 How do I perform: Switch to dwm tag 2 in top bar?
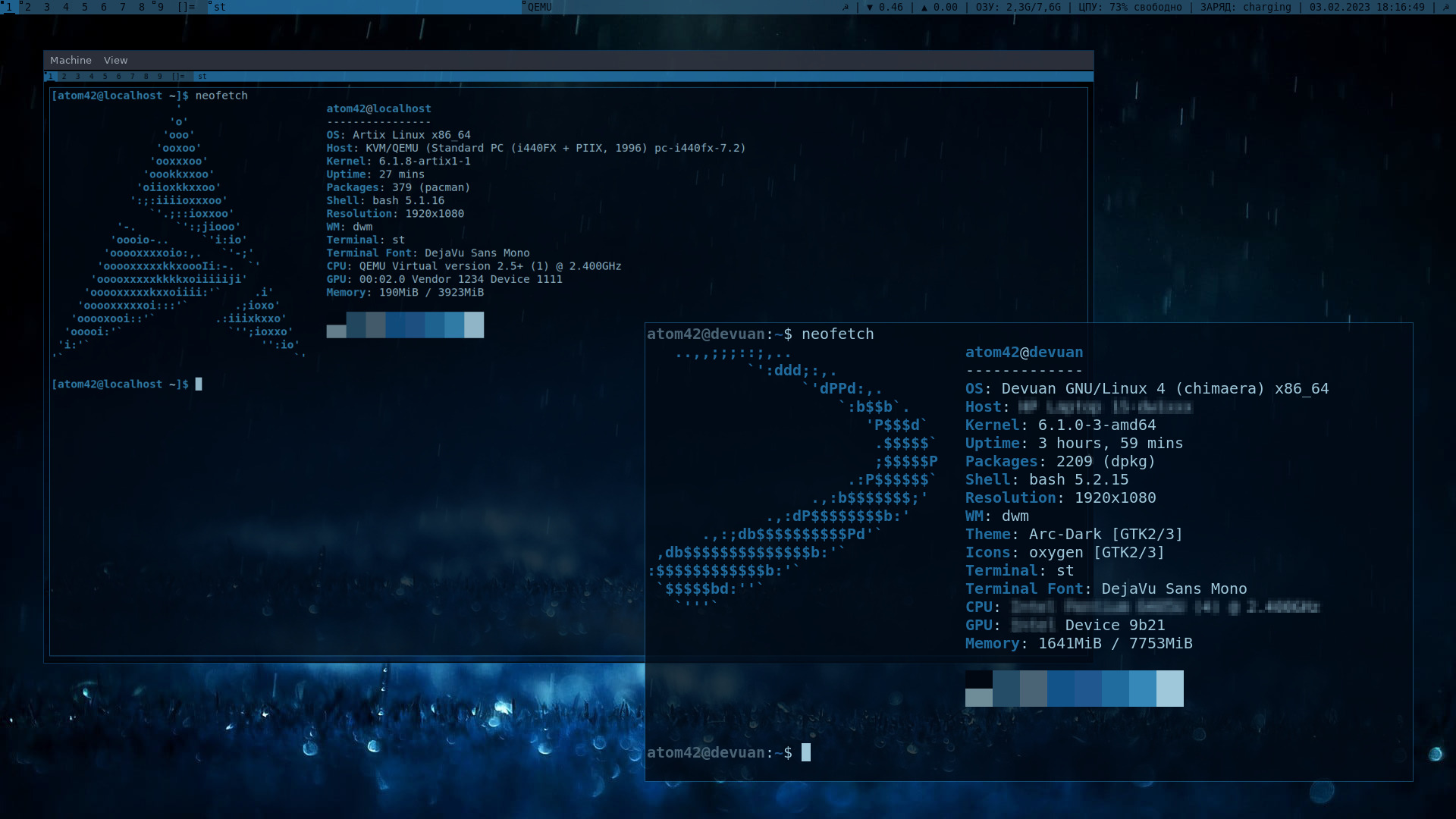coord(28,7)
